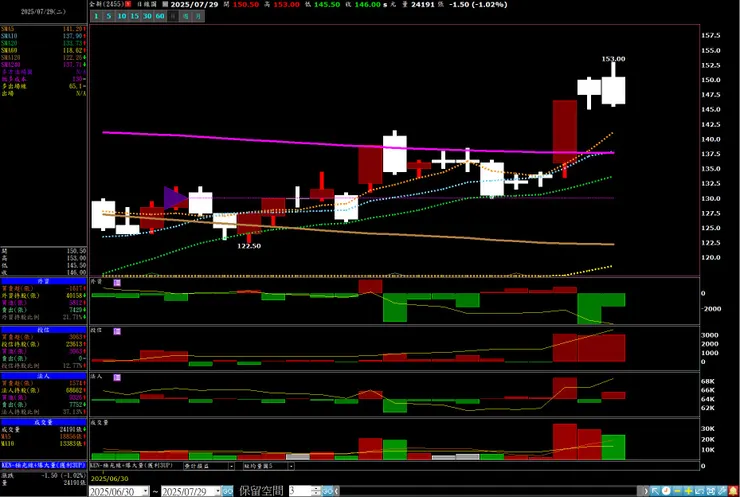Switch chart to 1-minute period

click(96, 16)
